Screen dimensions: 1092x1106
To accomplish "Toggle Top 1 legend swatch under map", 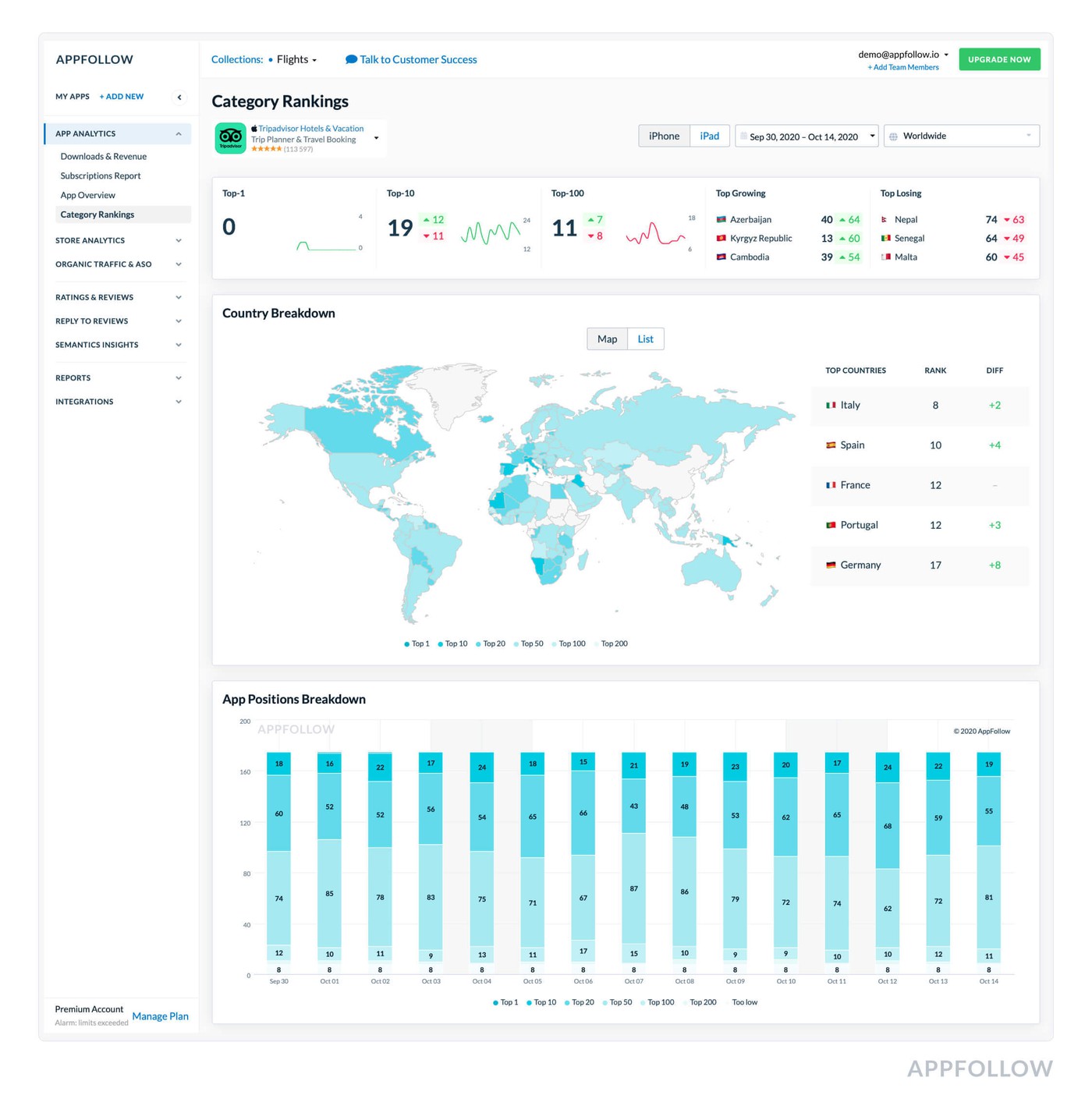I will [x=407, y=644].
